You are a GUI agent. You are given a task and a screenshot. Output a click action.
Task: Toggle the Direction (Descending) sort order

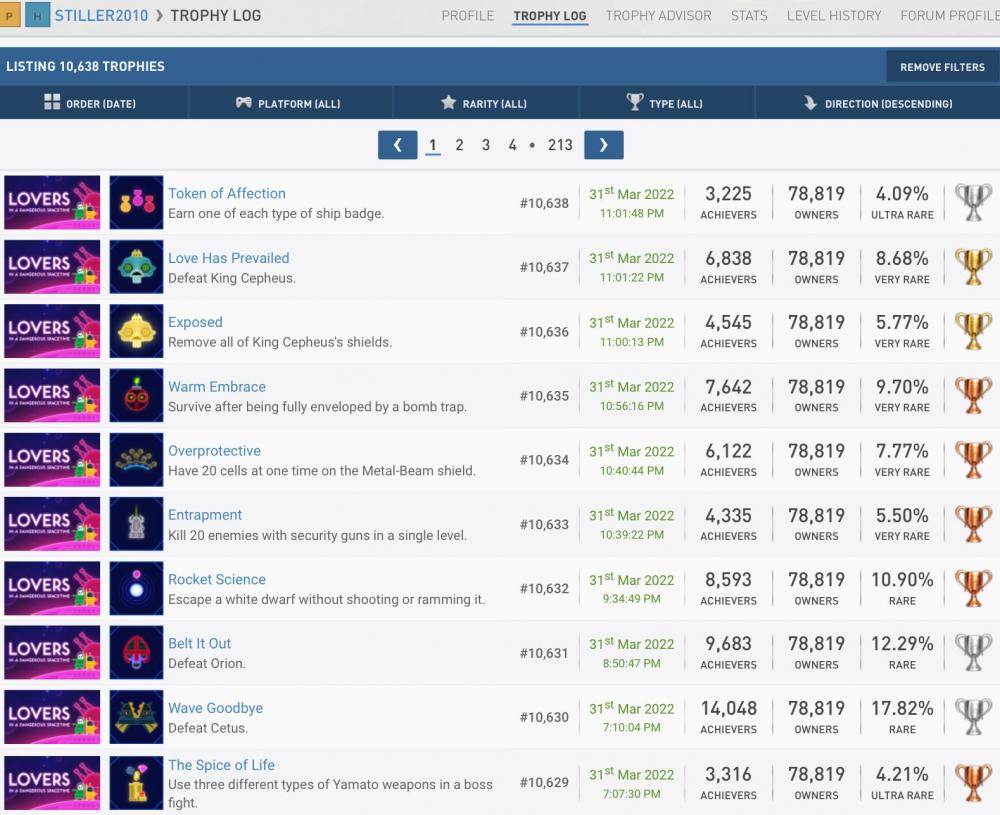point(877,103)
